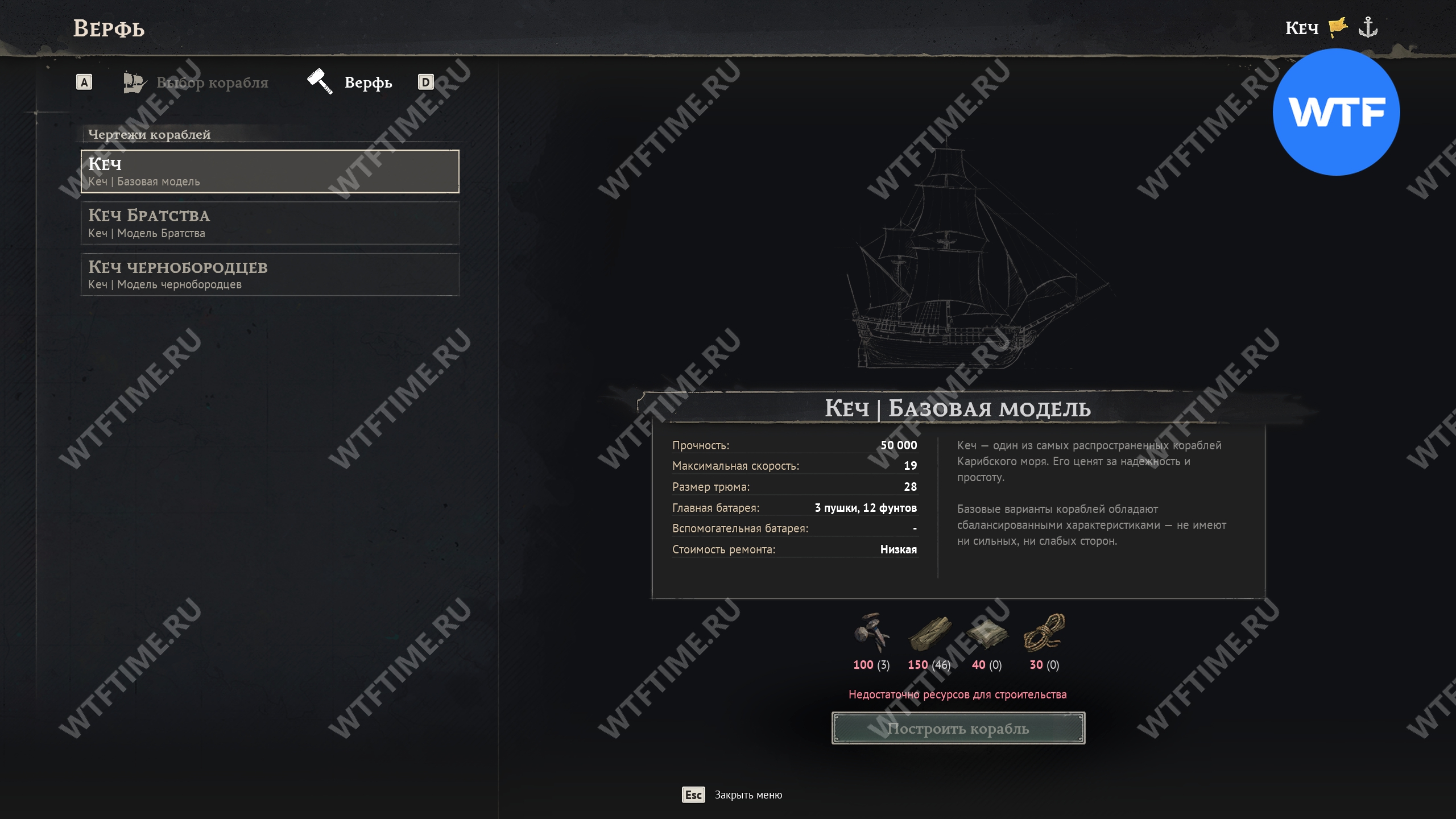Click the coiled rope resource icon
This screenshot has height=819, width=1456.
1044,632
